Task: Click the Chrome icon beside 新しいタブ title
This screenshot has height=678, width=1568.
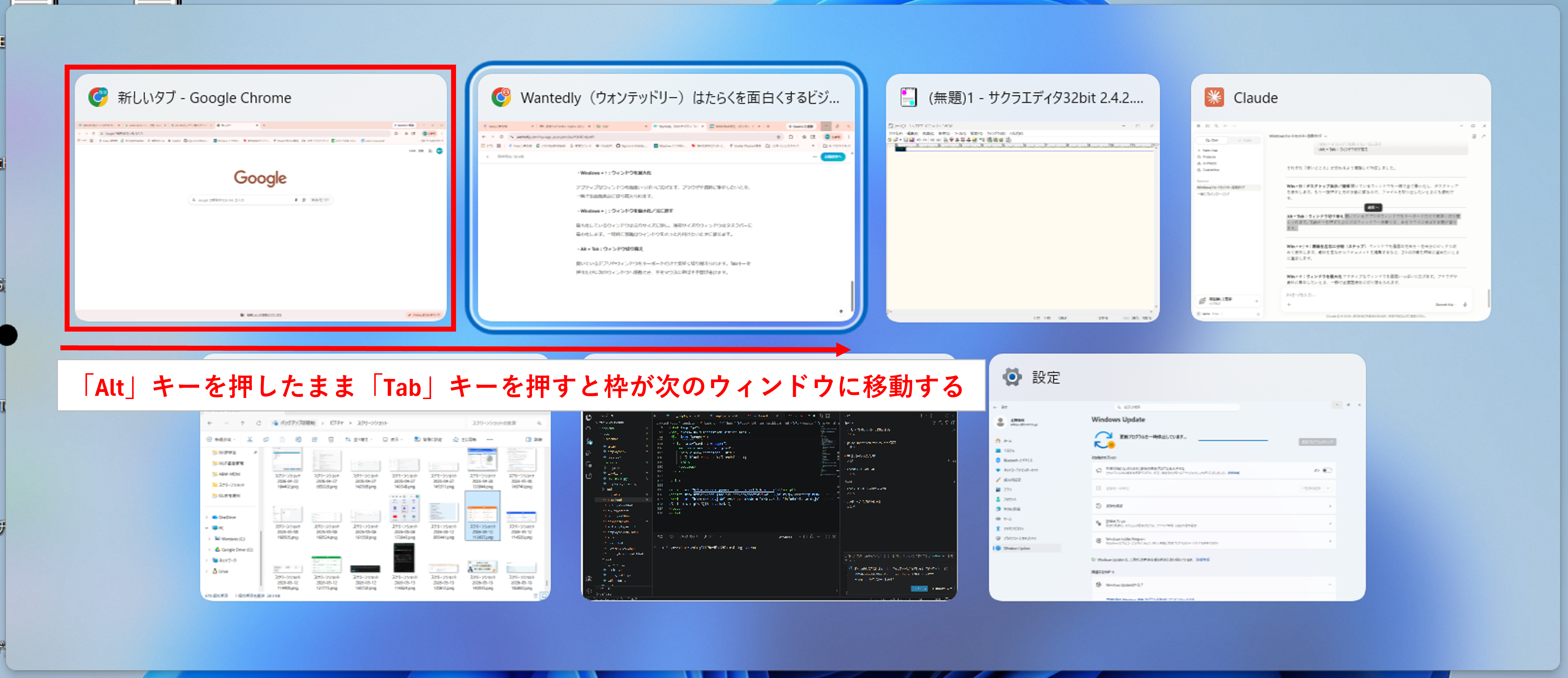Action: 98,97
